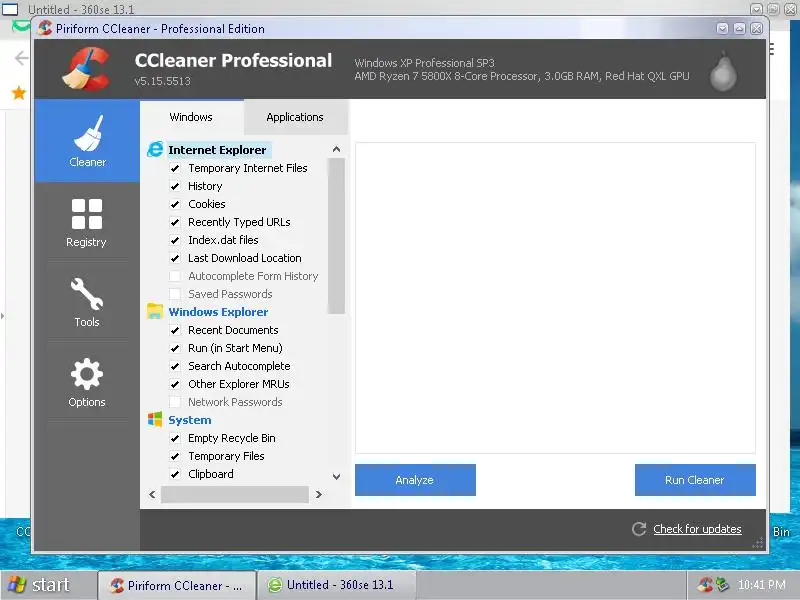Uncheck Other Explorer MRUs
Viewport: 800px width, 600px height.
tap(175, 384)
